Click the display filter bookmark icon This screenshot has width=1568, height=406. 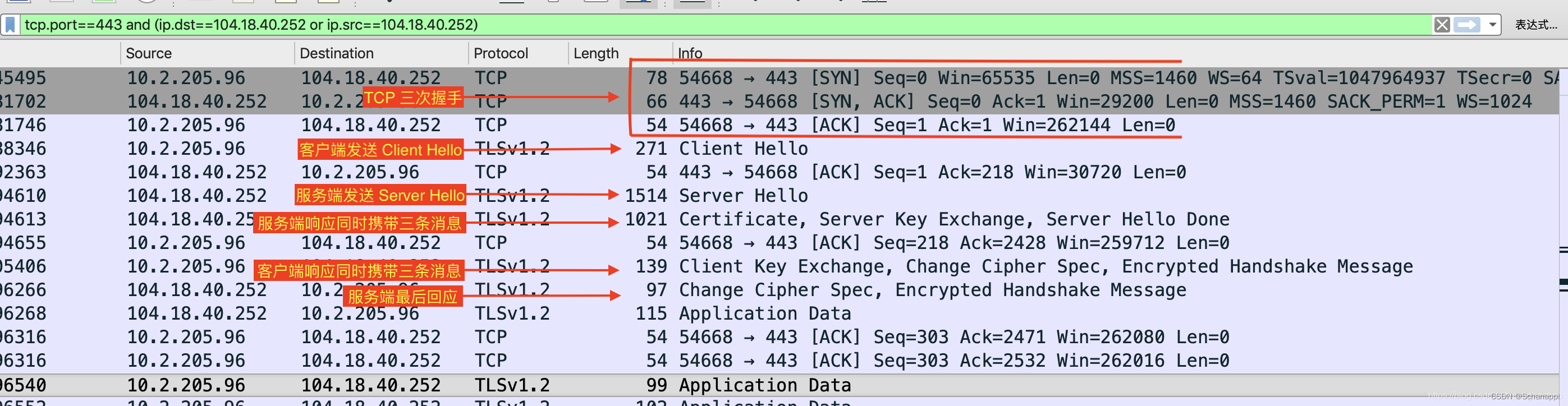[x=10, y=25]
